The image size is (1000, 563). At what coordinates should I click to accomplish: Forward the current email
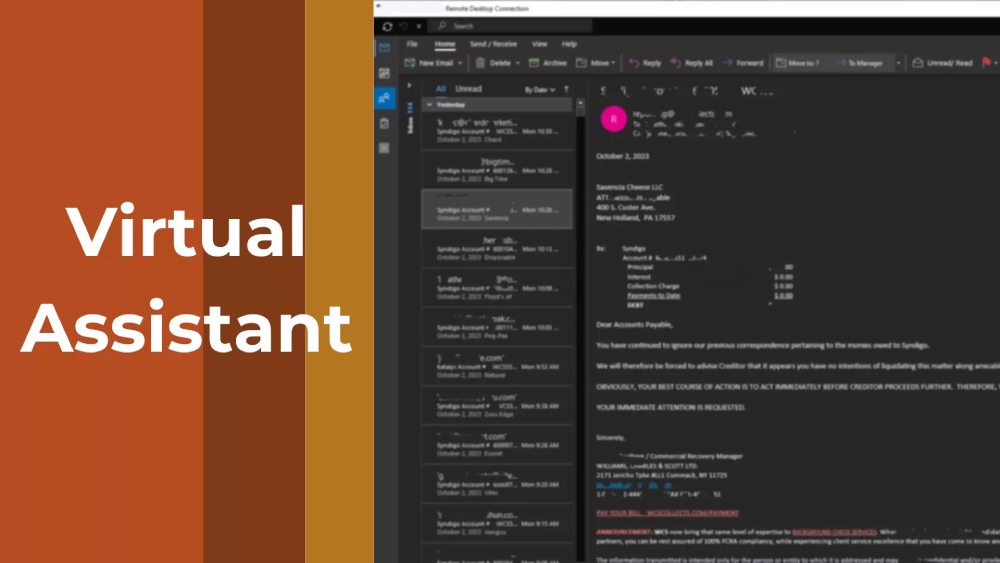(x=743, y=63)
